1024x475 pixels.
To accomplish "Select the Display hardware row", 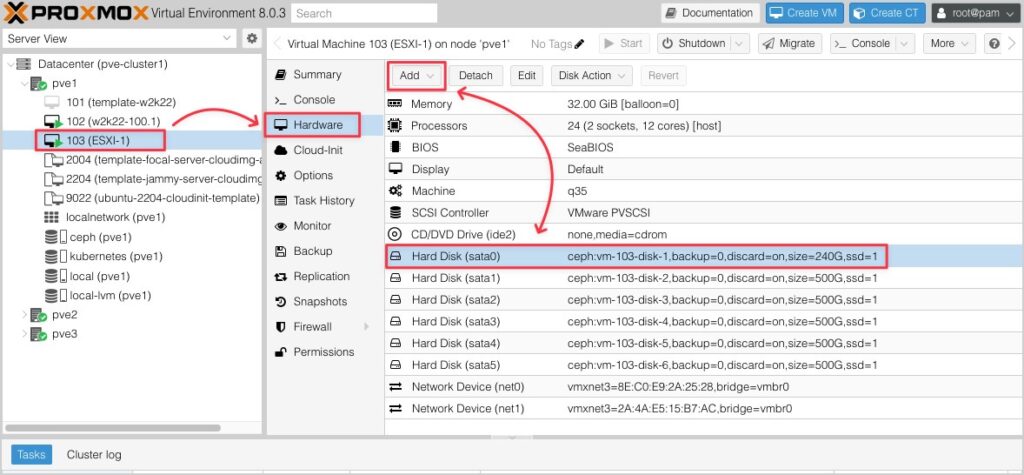I will pos(704,169).
